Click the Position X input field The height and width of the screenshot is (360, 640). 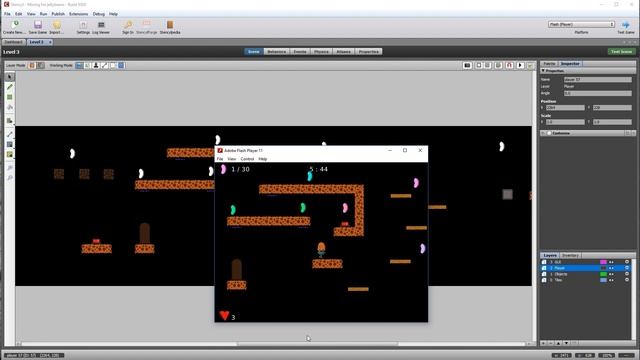(x=565, y=108)
